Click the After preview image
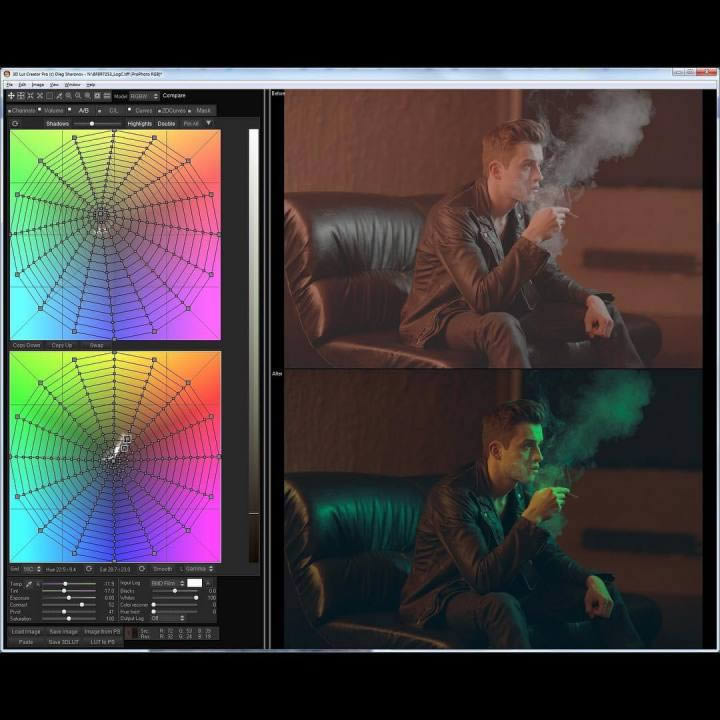720x720 pixels. point(493,510)
